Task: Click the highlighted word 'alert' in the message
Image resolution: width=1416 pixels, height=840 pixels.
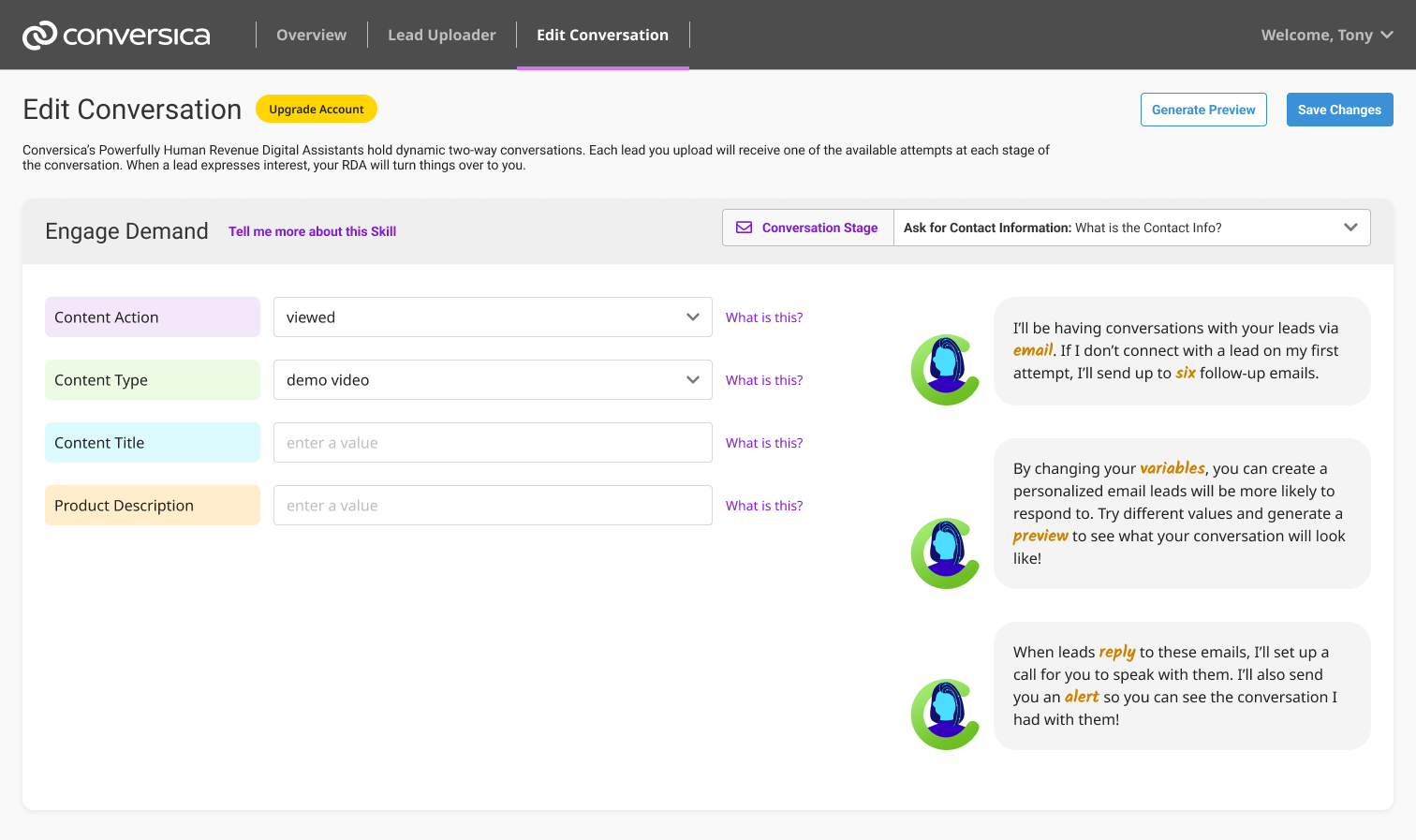Action: pos(1082,697)
